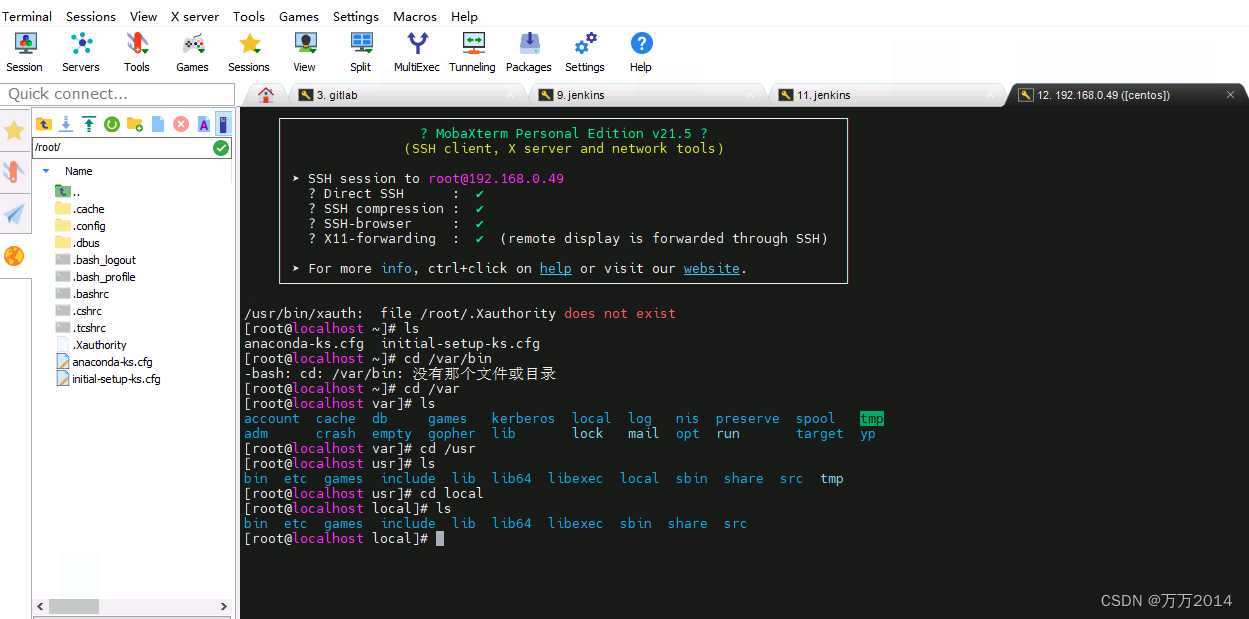Click the scrollbar left arrow in SFTP panel
The width and height of the screenshot is (1249, 619).
tap(41, 606)
